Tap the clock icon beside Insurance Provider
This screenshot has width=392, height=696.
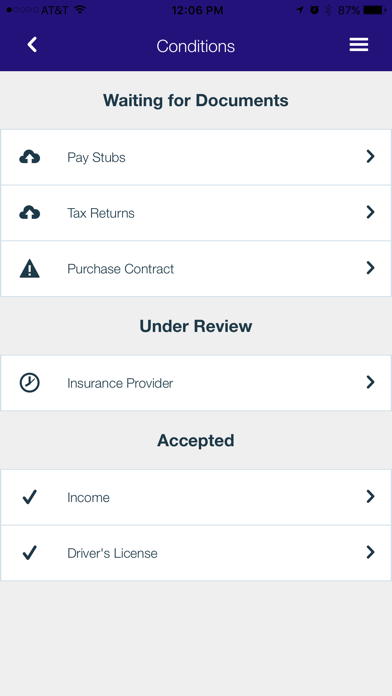[30, 383]
